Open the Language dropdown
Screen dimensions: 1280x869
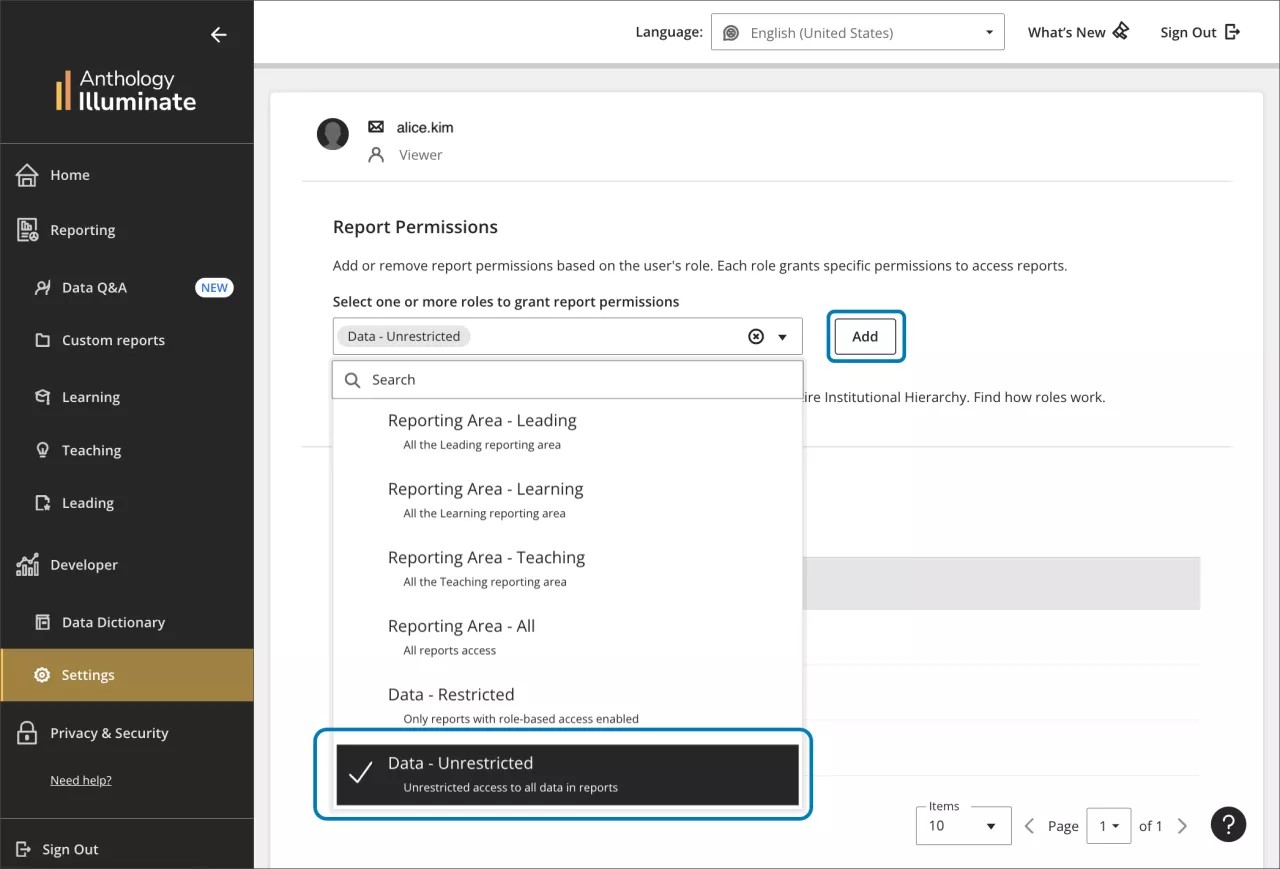[857, 32]
